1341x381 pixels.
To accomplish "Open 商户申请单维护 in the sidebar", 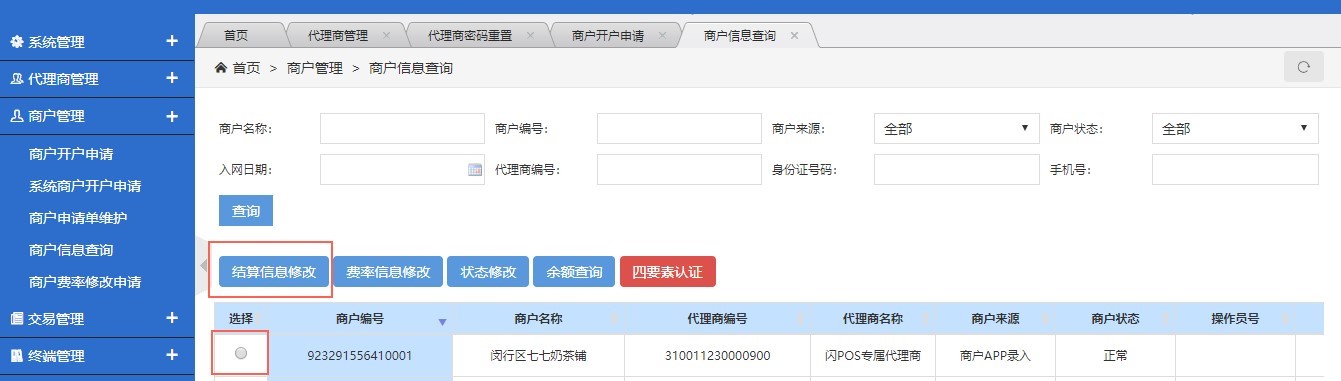I will click(x=78, y=218).
